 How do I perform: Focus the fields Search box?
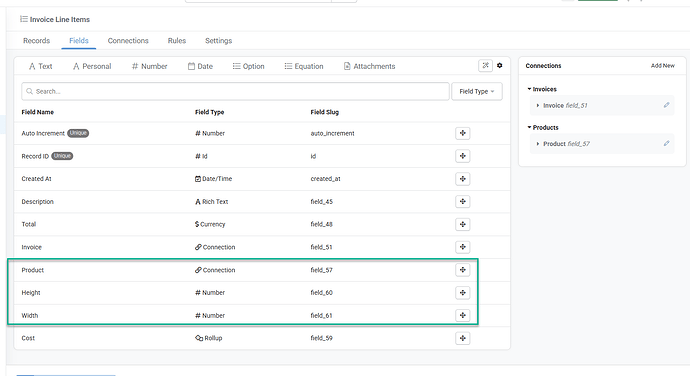(x=235, y=91)
